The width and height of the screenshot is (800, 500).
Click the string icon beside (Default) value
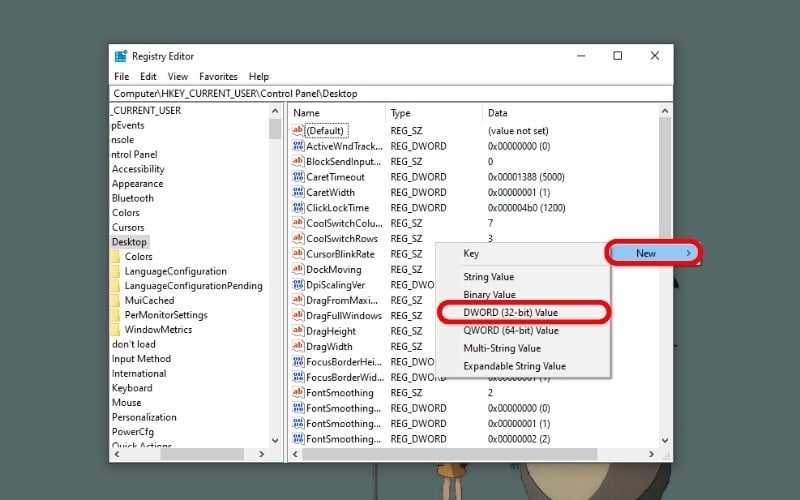(298, 130)
